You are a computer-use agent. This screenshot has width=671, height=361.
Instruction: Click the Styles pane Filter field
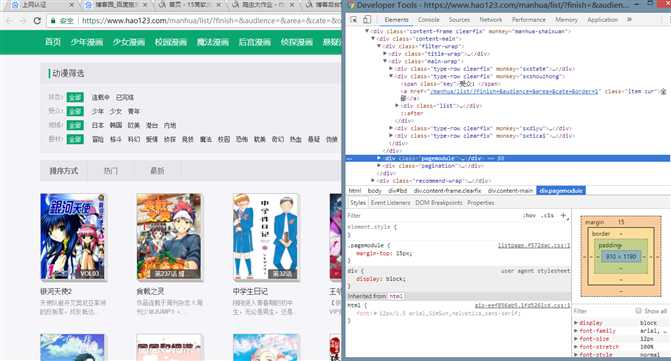(432, 216)
